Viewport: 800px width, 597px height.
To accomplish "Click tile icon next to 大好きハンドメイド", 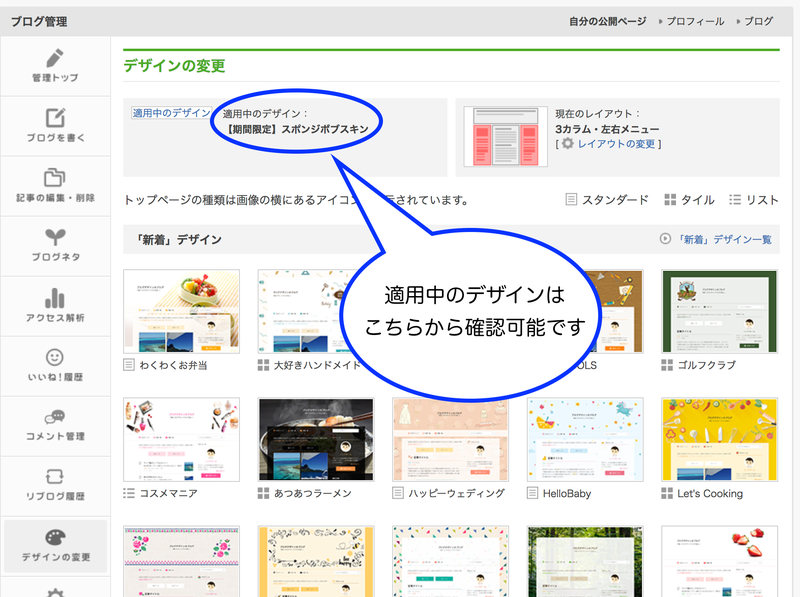I will pos(263,365).
